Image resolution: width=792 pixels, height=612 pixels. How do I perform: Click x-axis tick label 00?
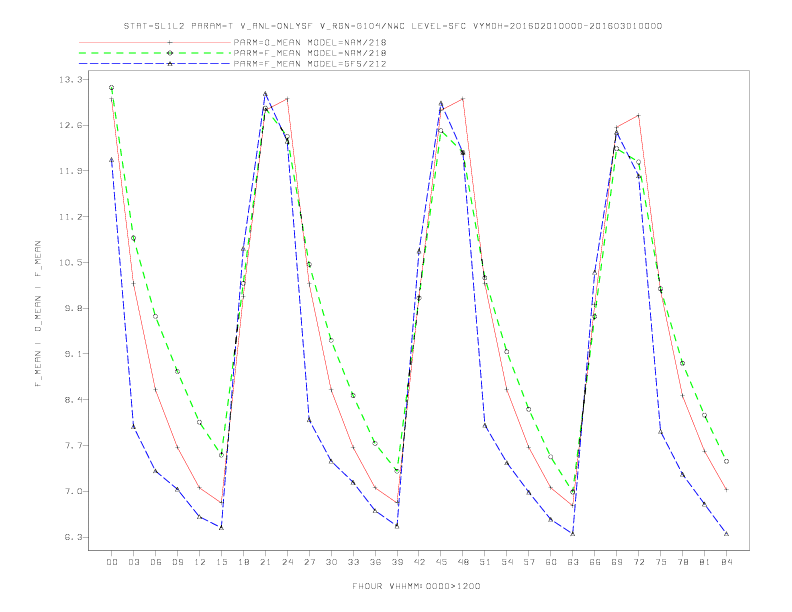click(112, 562)
